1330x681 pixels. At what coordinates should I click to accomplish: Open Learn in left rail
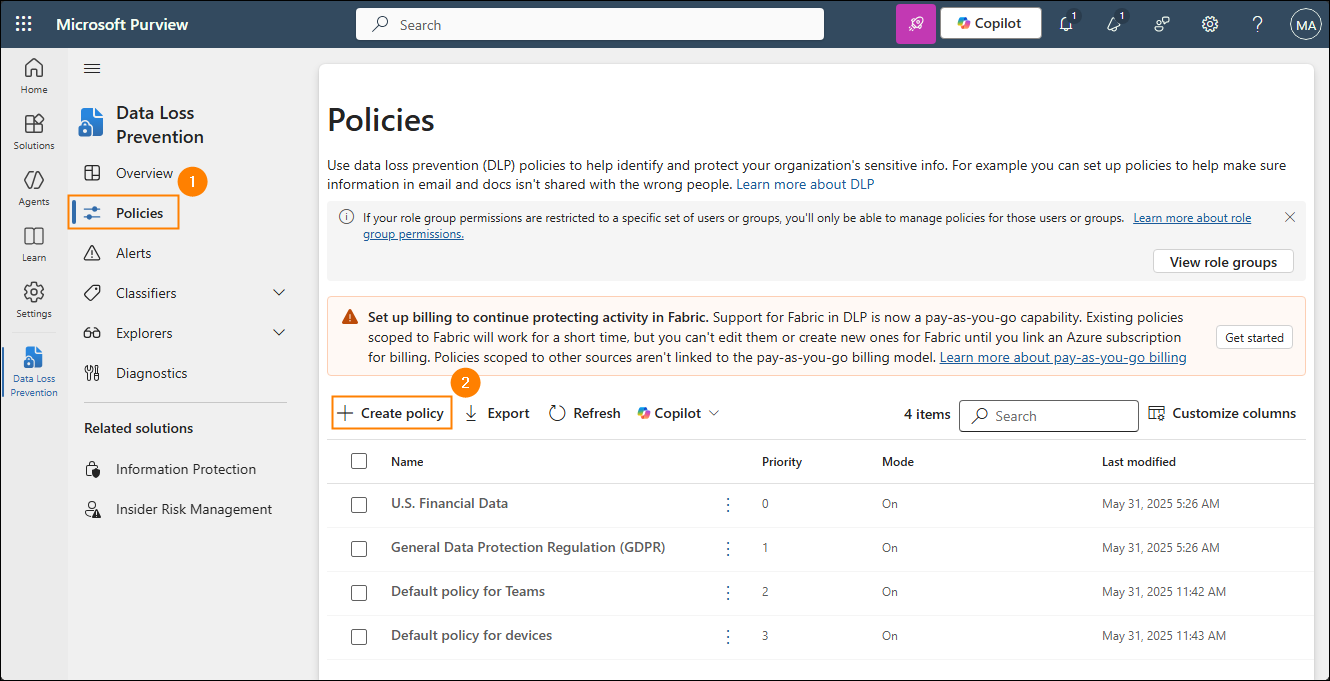[x=34, y=244]
